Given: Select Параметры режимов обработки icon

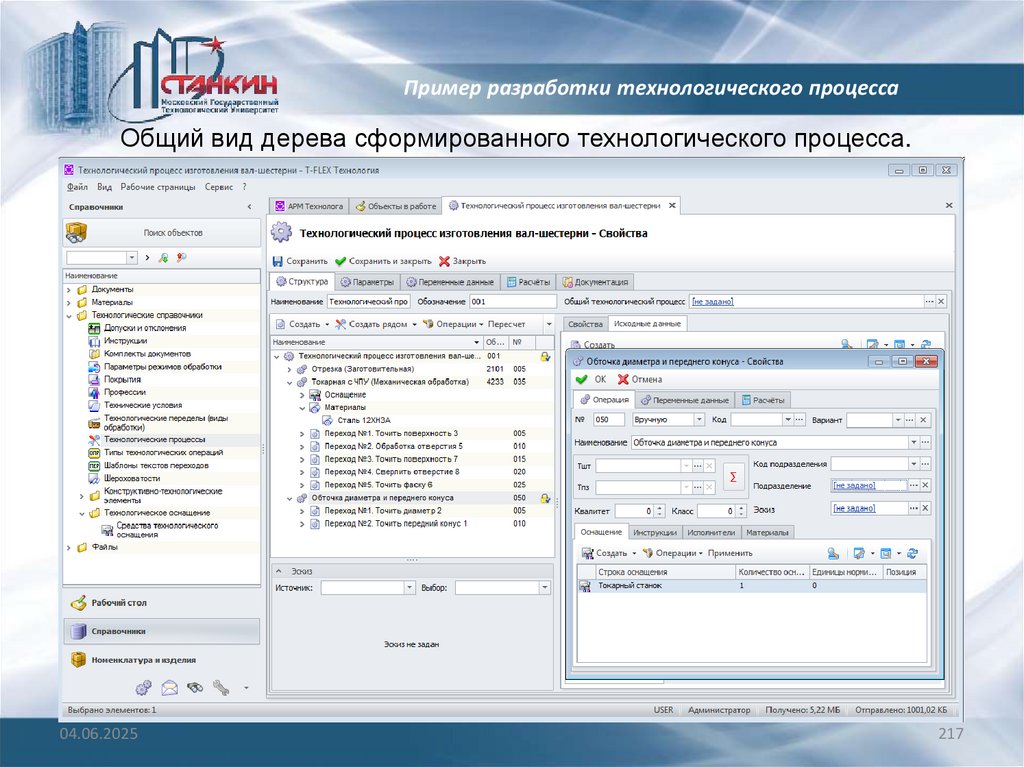Looking at the screenshot, I should (94, 367).
